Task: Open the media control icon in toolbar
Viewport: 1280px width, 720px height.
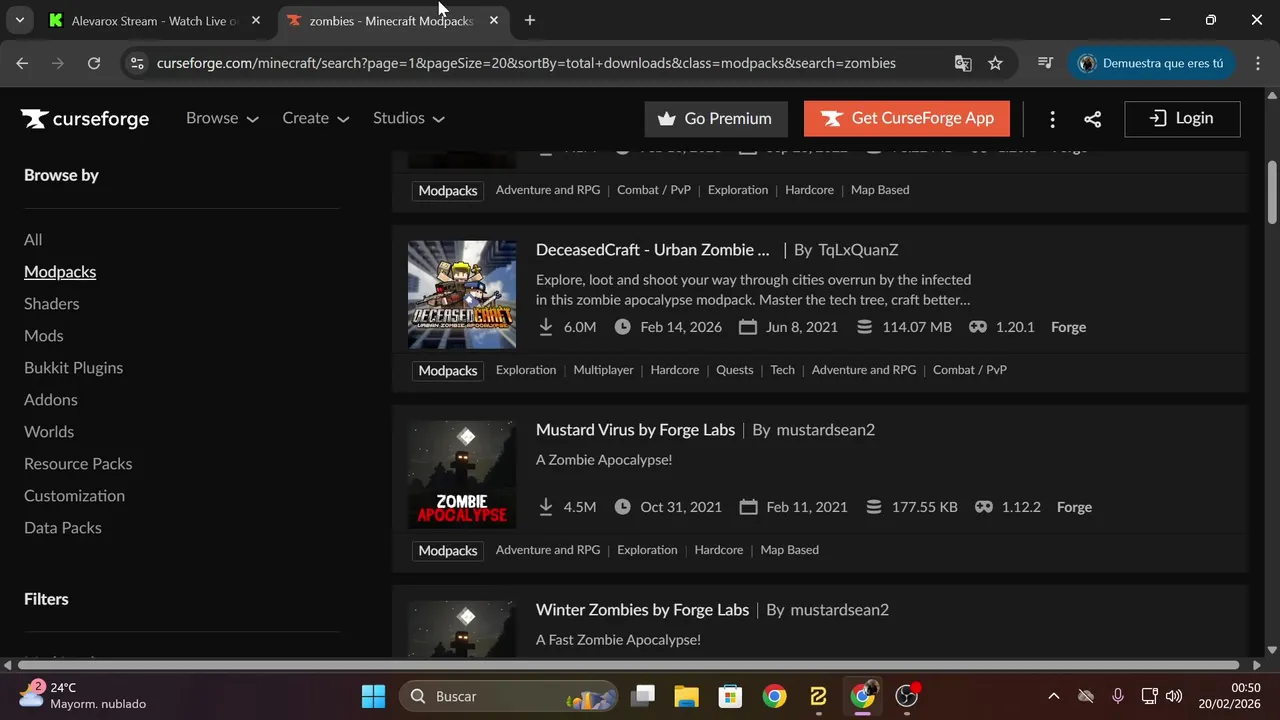Action: [x=1045, y=63]
